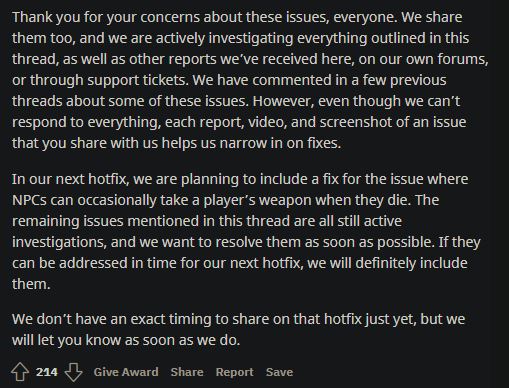Click the word "investigations," starting a line
Screen dimensions: 509x388
[60, 242]
